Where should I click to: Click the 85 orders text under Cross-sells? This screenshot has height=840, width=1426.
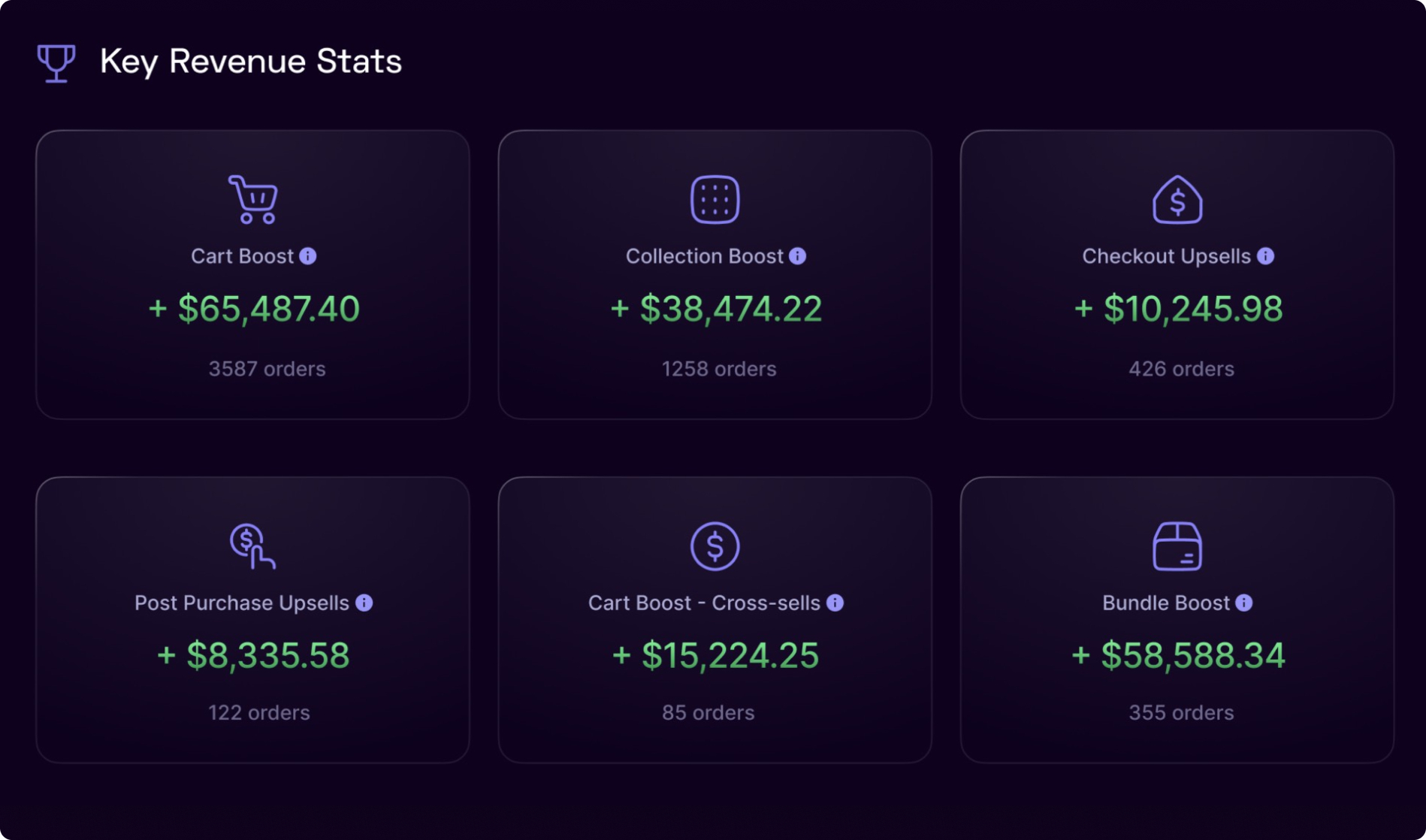coord(708,712)
